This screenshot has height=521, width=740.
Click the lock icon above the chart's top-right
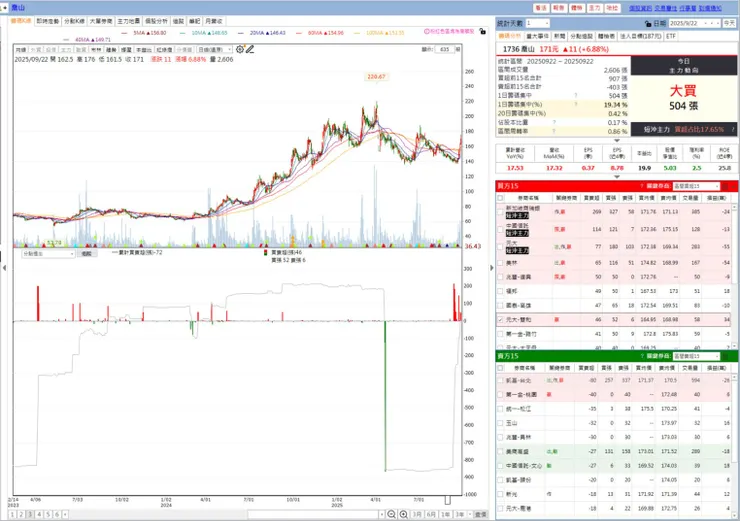pos(482,32)
